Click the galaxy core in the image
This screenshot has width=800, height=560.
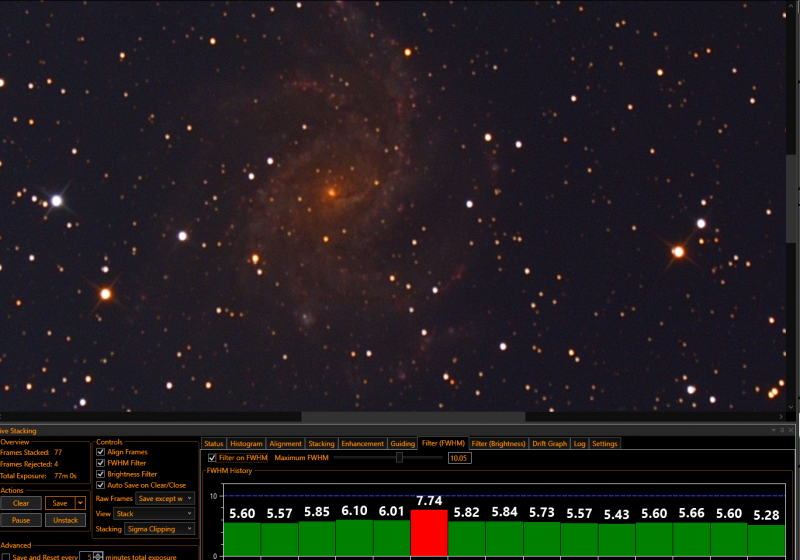click(x=332, y=192)
